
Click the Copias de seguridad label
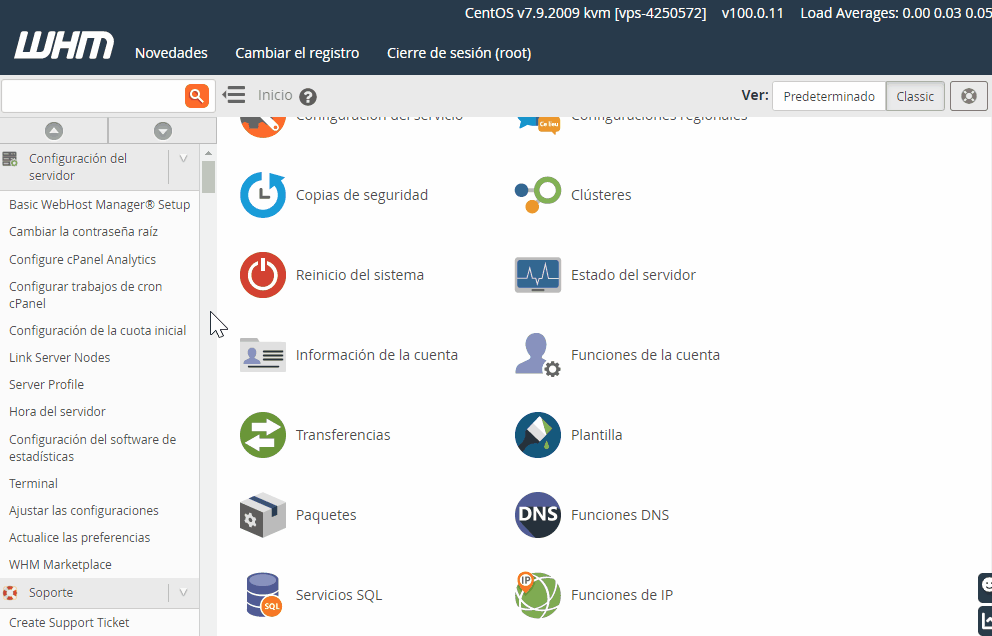[x=362, y=195]
